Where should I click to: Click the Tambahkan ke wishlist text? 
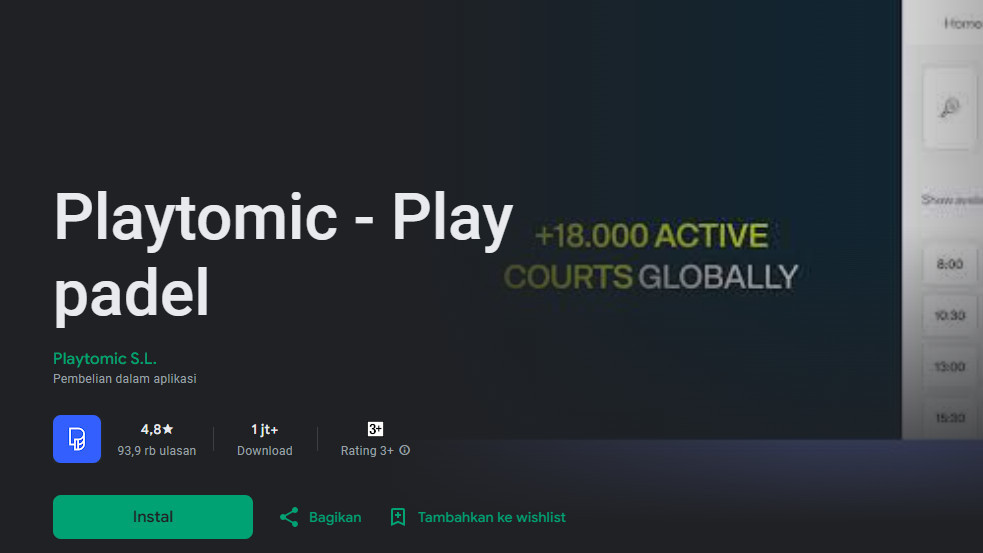pyautogui.click(x=491, y=517)
